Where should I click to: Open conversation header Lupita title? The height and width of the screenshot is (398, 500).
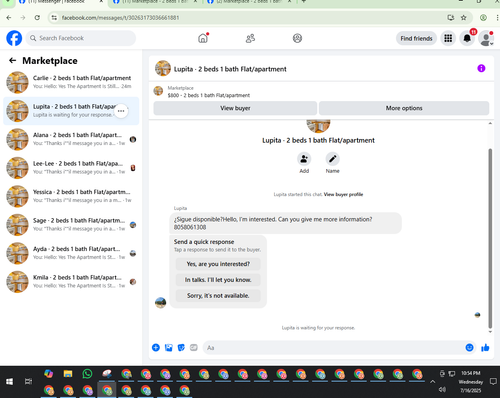click(x=230, y=69)
